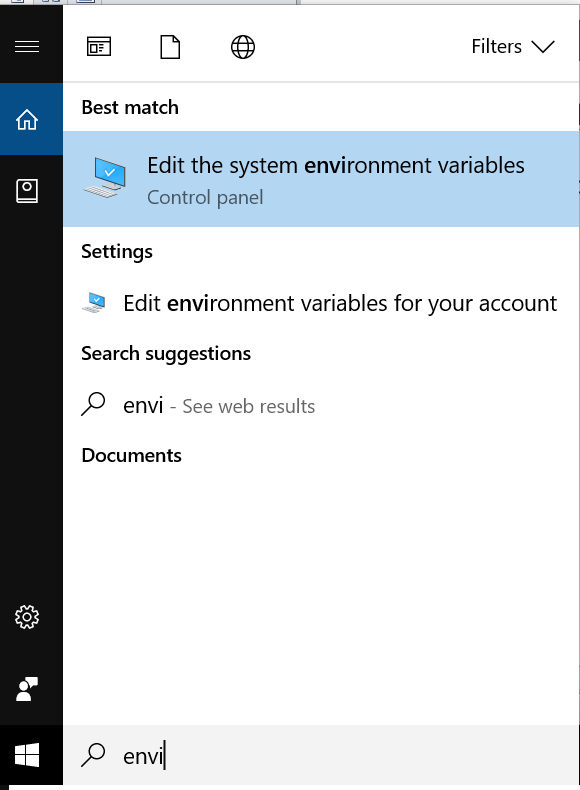Open Edit the system environment variables
Screen dimensions: 580x790
321,179
